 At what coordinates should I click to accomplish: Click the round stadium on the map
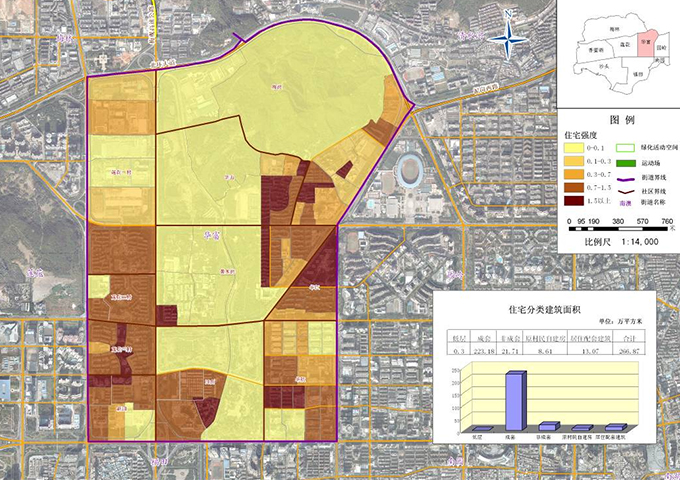point(411,170)
